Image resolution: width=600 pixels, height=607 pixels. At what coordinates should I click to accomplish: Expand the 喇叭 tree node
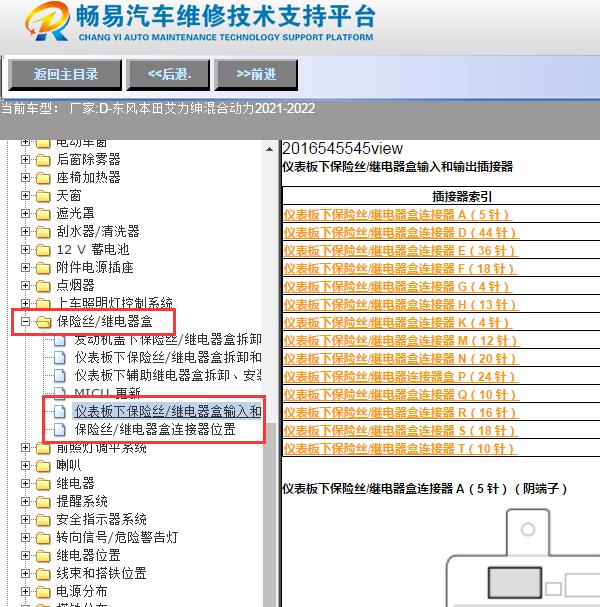pos(25,465)
